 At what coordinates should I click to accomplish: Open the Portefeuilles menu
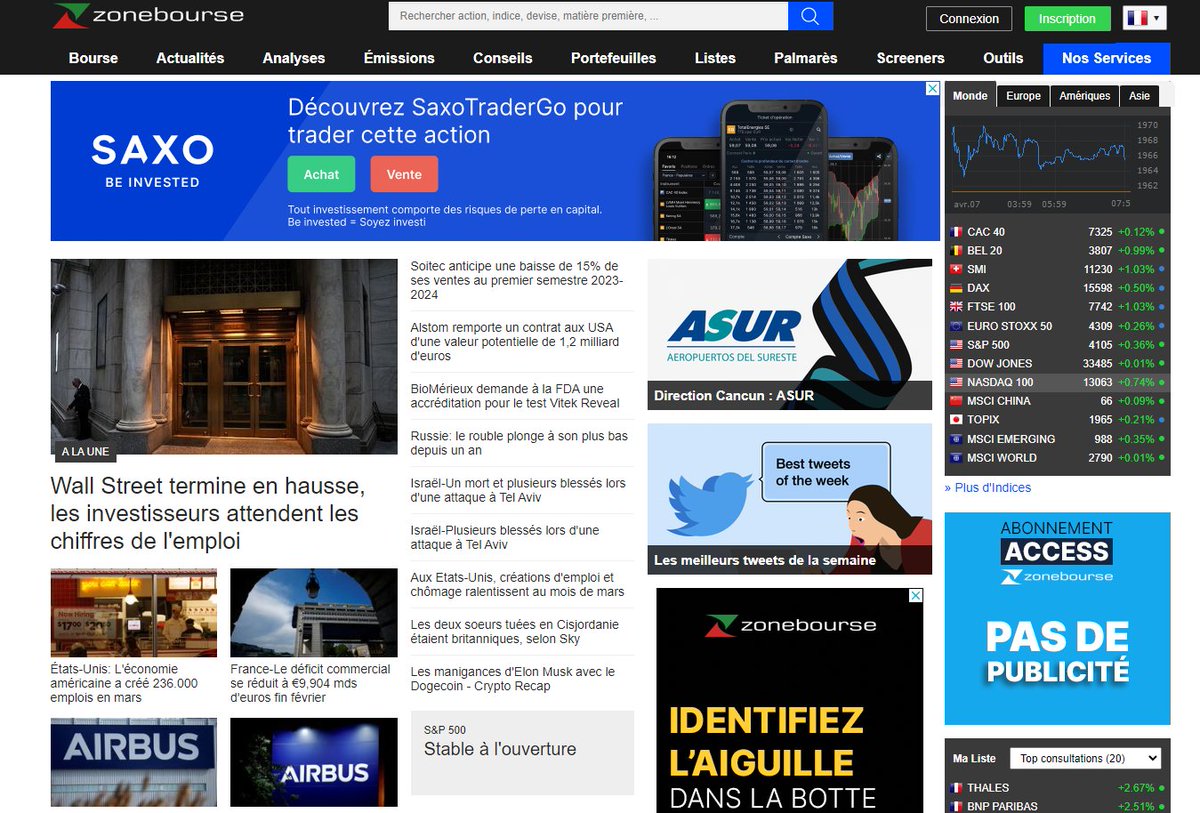[x=613, y=58]
